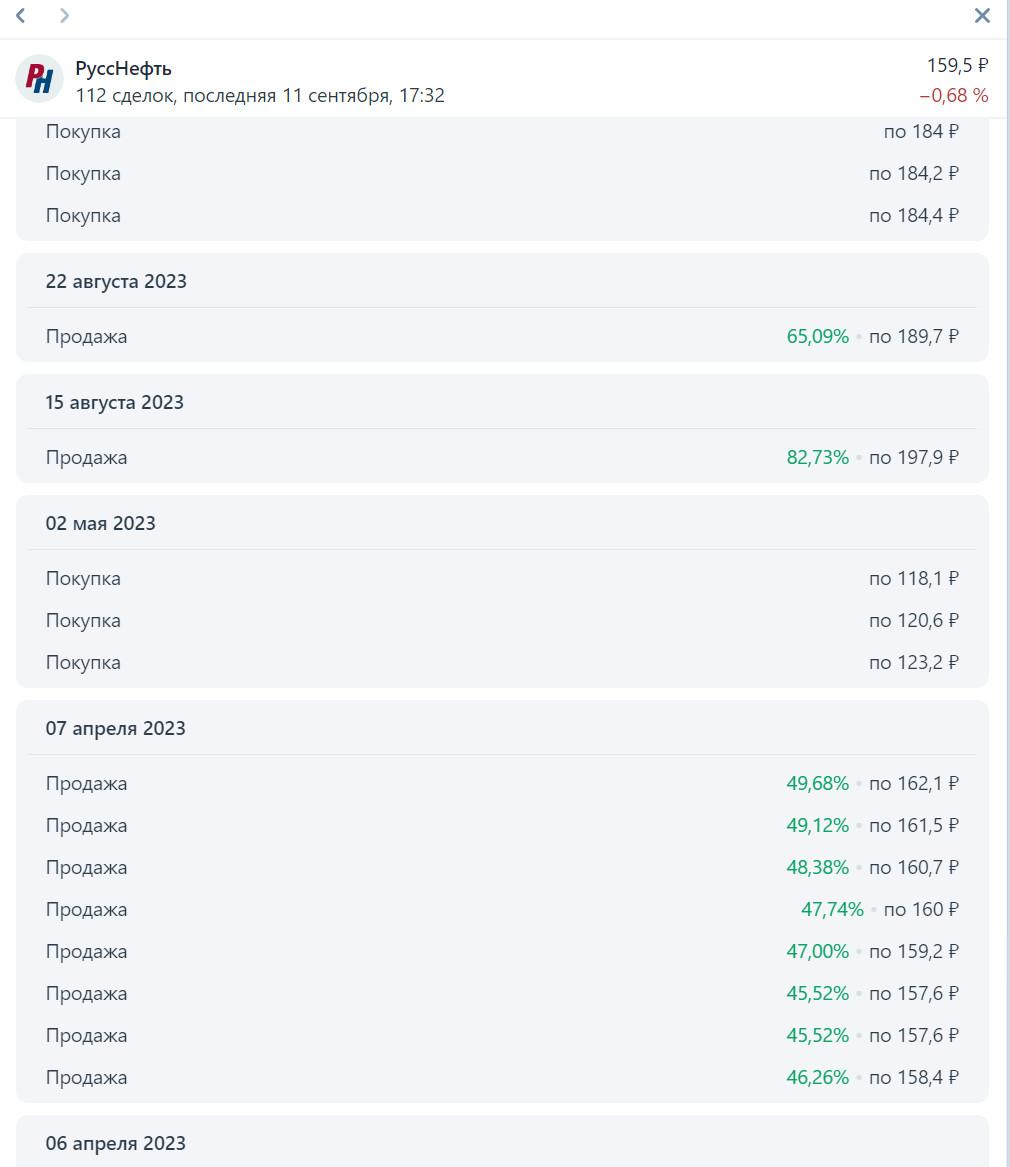Close the panel with the X icon
1010x1167 pixels.
click(982, 16)
